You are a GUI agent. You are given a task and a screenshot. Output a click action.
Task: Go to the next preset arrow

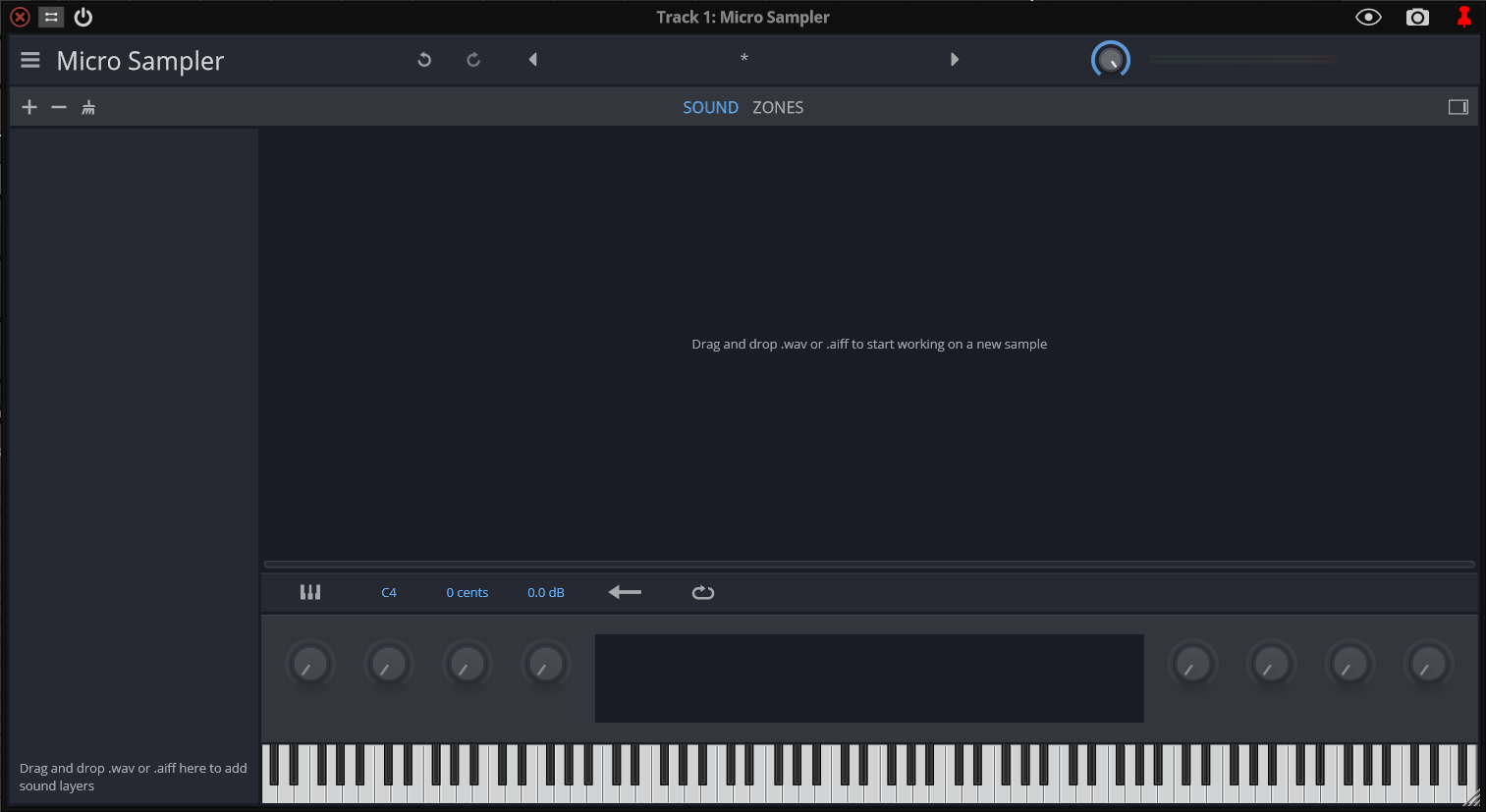[x=954, y=60]
